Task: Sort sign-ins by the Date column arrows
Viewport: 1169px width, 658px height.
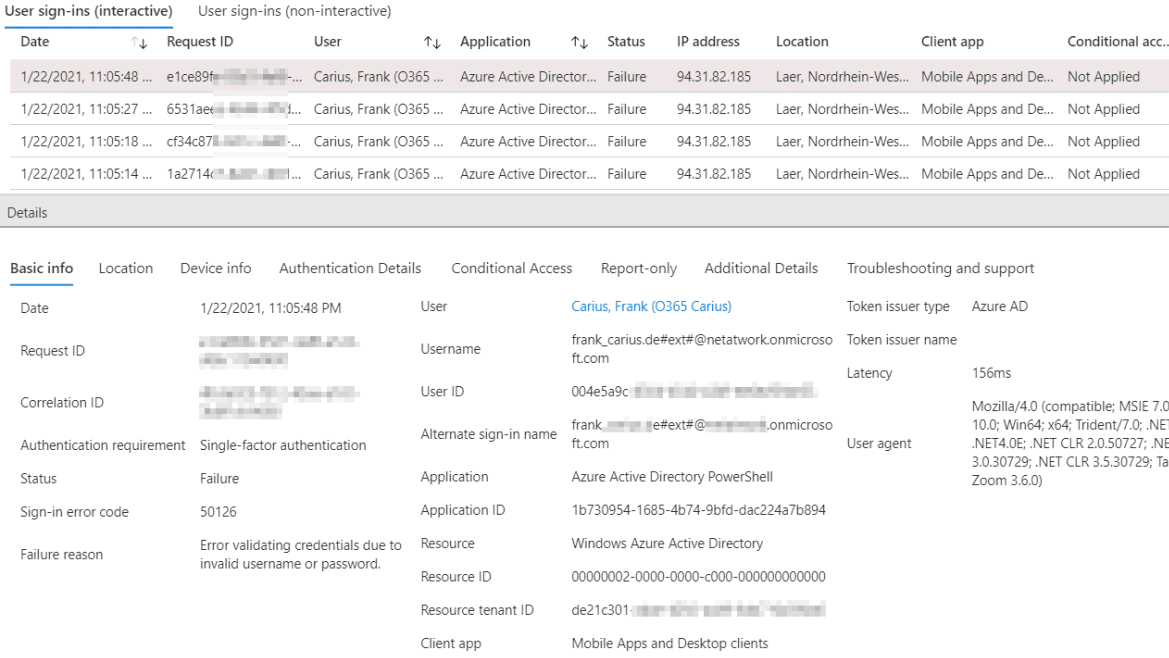Action: point(139,42)
